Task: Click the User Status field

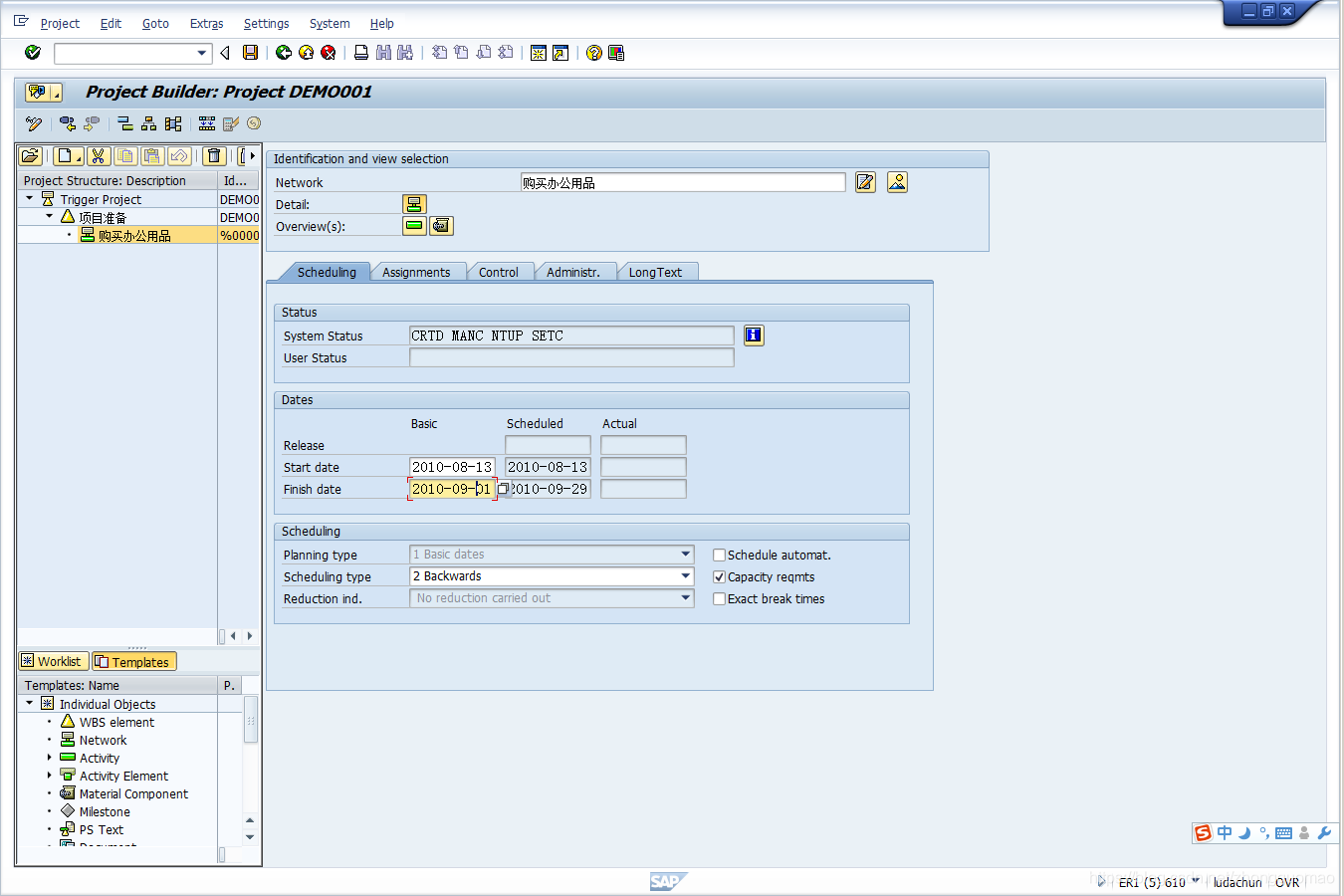Action: 571,357
